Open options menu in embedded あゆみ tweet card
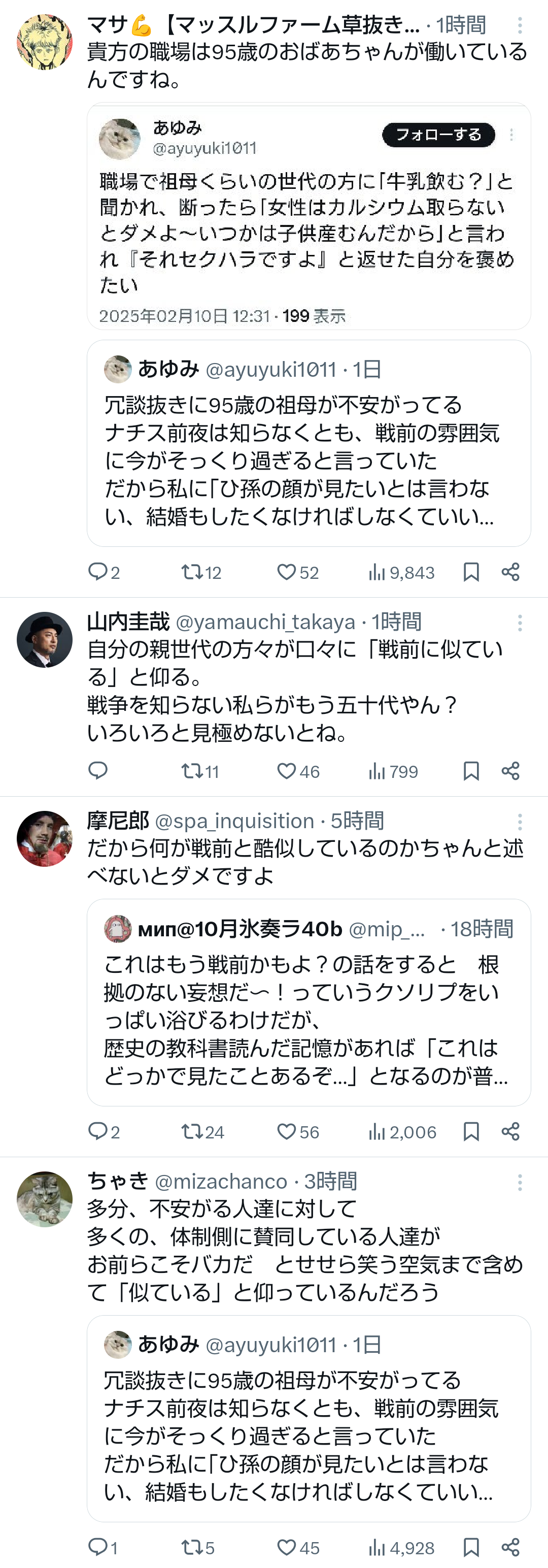This screenshot has height=1568, width=548. coord(511,135)
